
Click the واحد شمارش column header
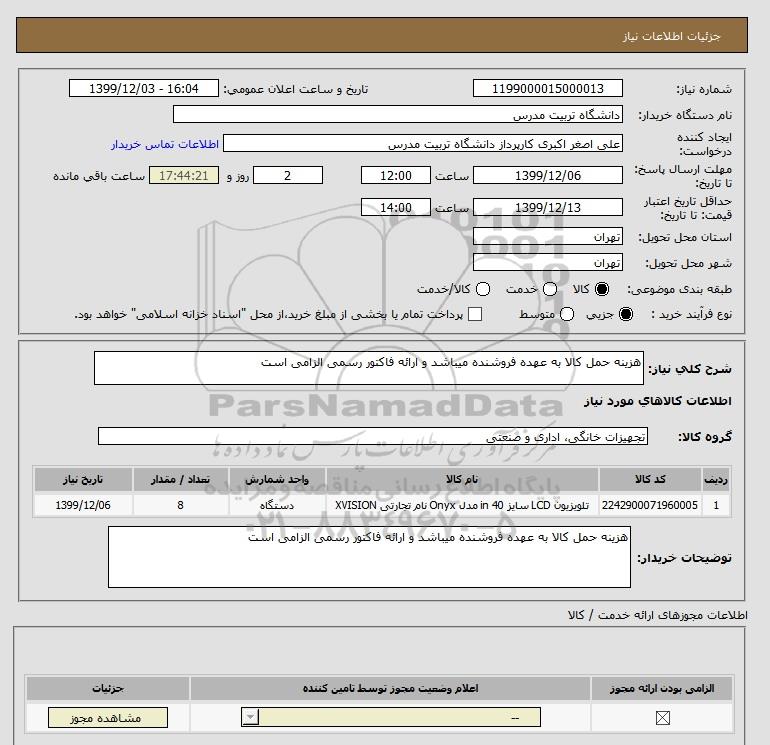[277, 479]
